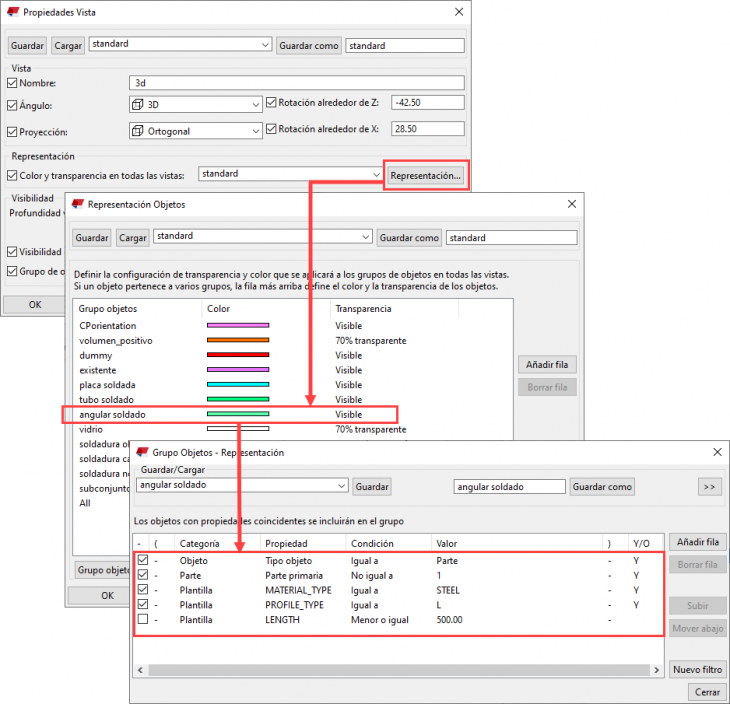
Task: Close the Representación Objetos dialog
Action: 571,204
